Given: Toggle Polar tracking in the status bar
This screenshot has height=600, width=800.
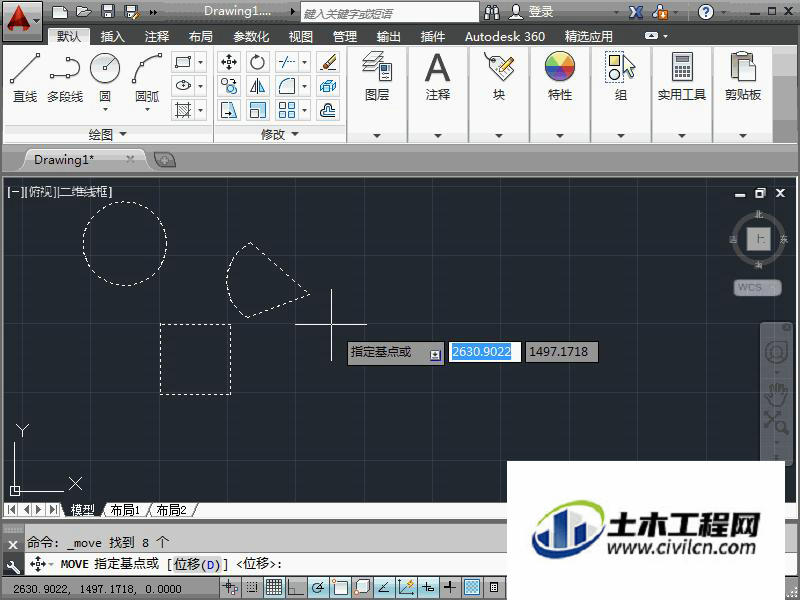Looking at the screenshot, I should (x=318, y=587).
